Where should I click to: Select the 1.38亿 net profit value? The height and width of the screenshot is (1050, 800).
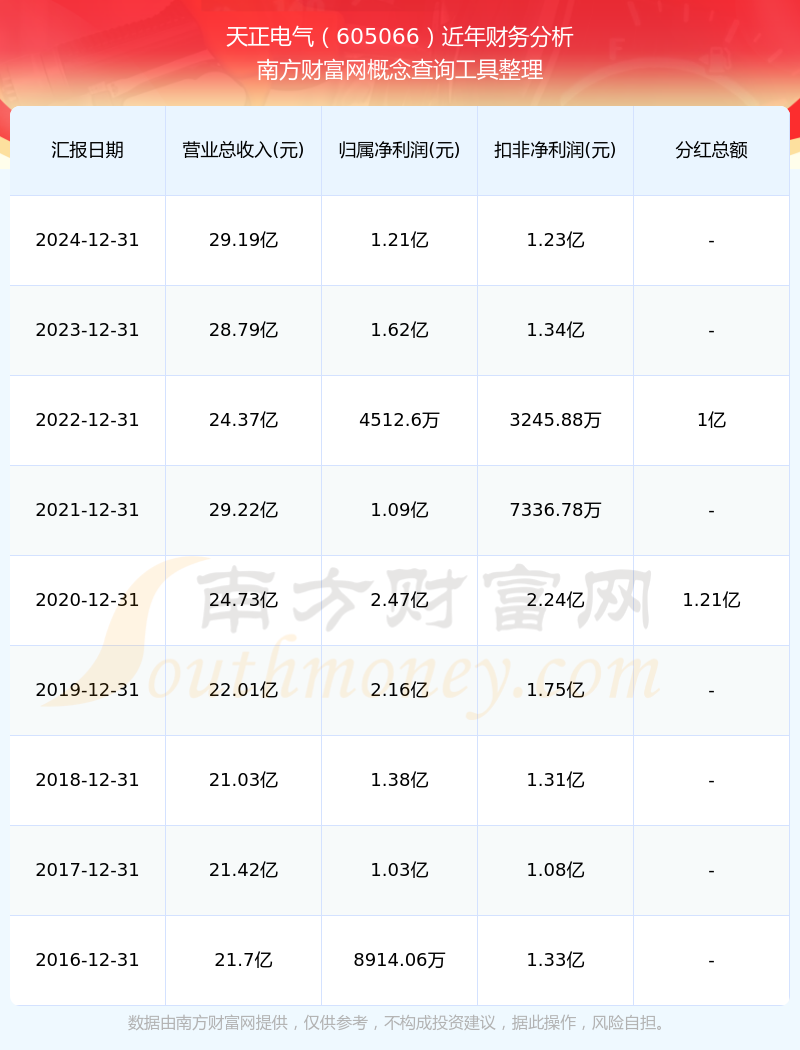click(x=399, y=780)
